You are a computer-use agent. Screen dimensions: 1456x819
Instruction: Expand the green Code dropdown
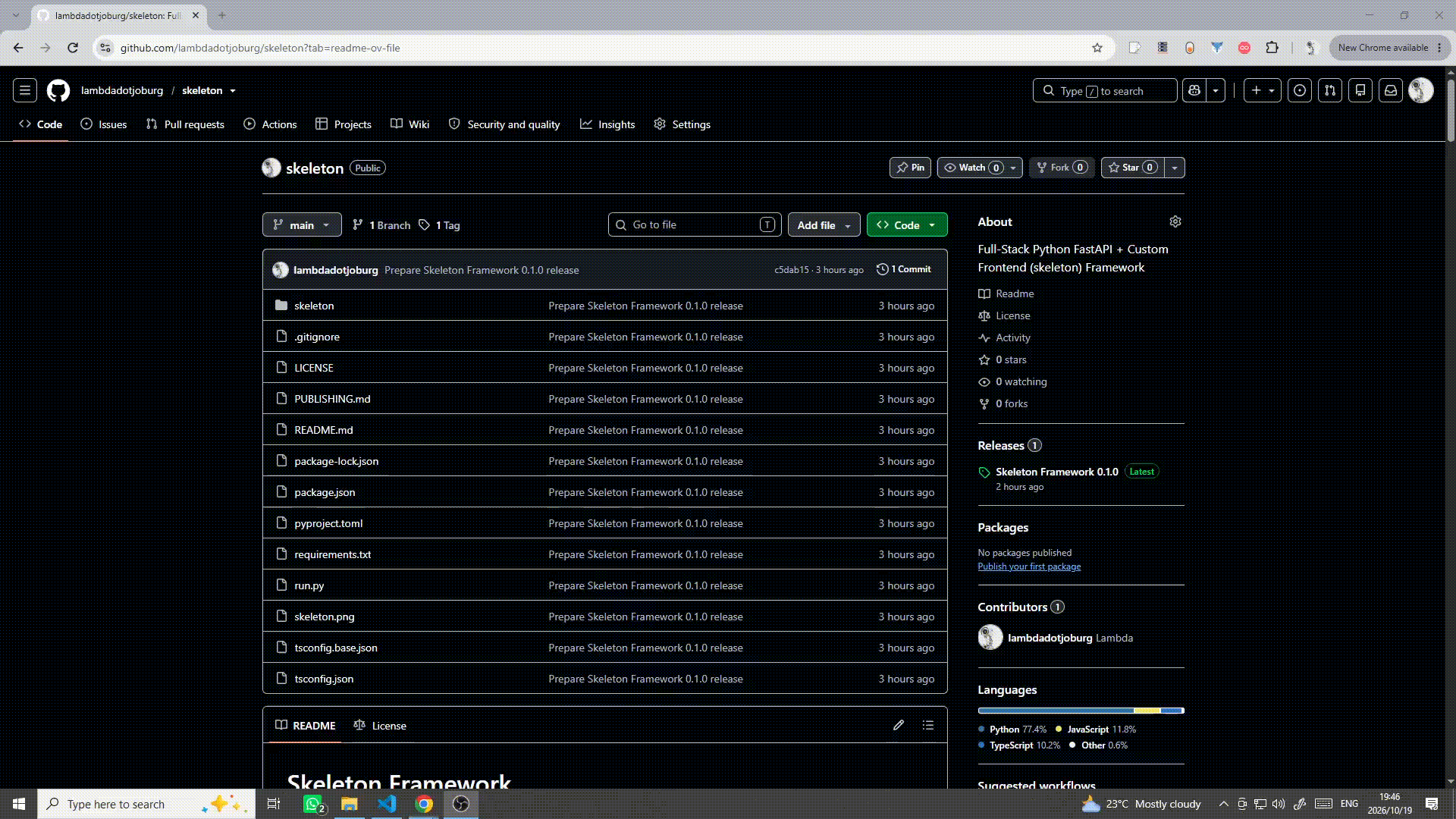[x=907, y=225]
